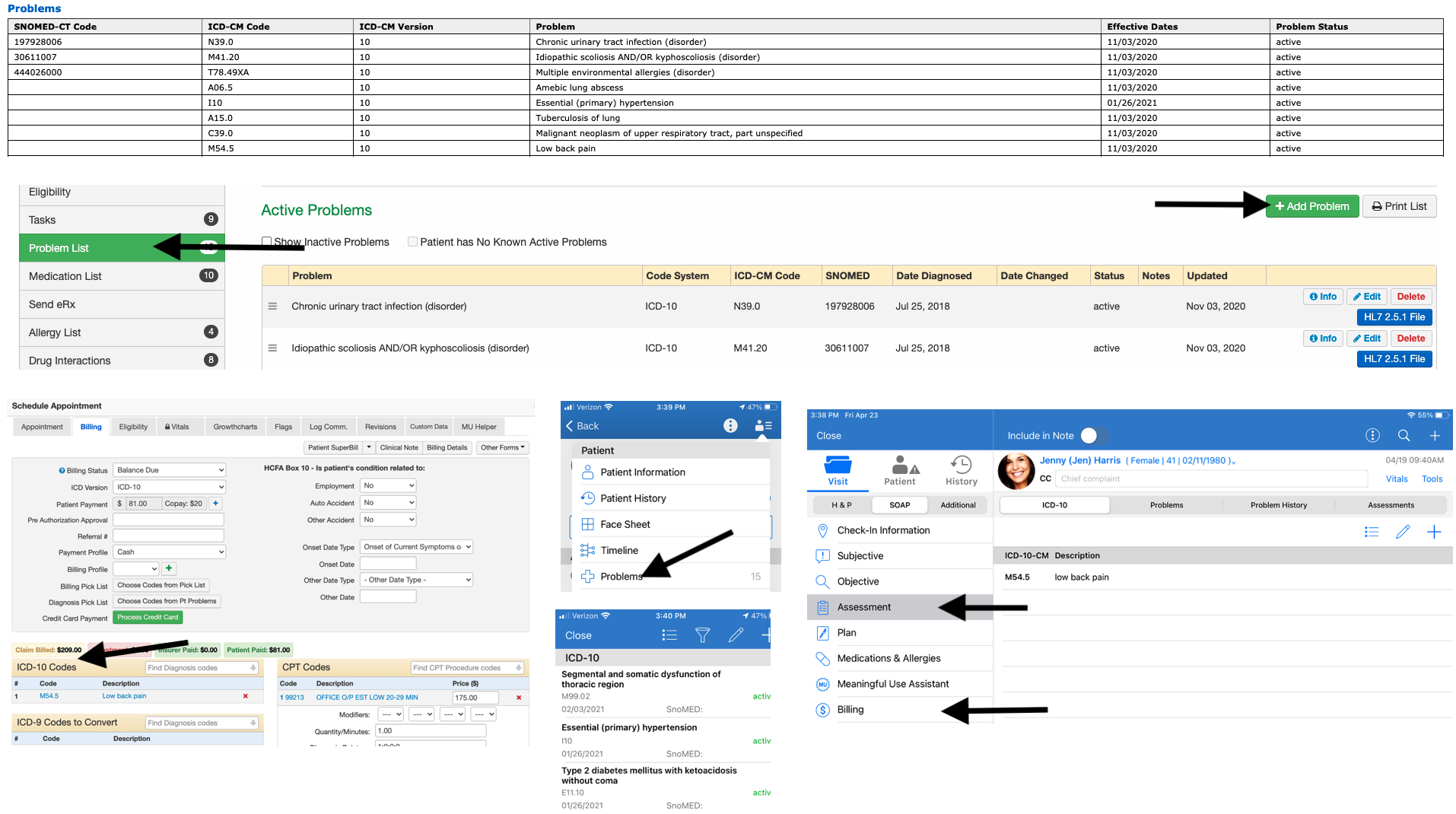
Task: Click Edit for Chronic urinary tract infection
Action: point(1366,297)
